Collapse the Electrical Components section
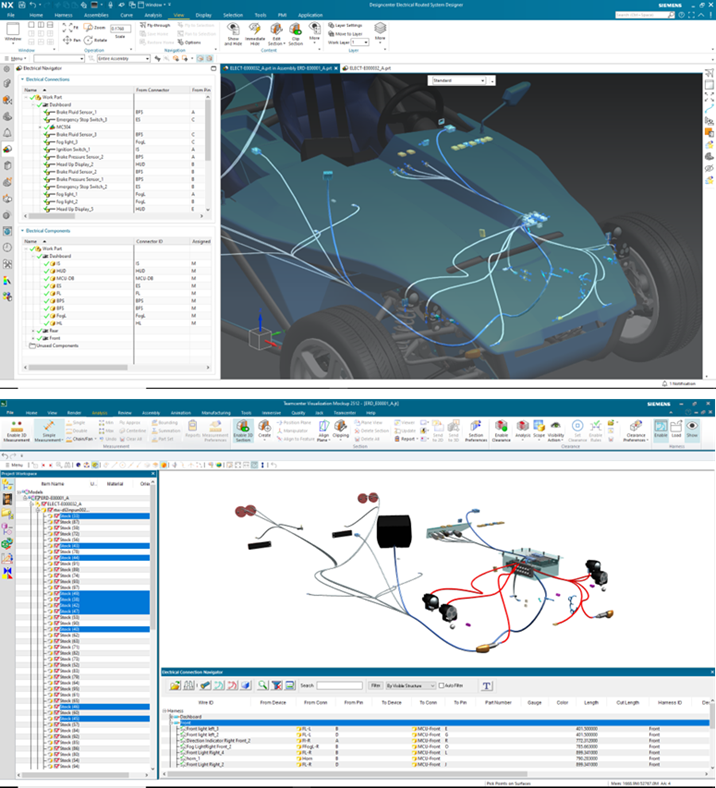The image size is (716, 788). (x=23, y=231)
